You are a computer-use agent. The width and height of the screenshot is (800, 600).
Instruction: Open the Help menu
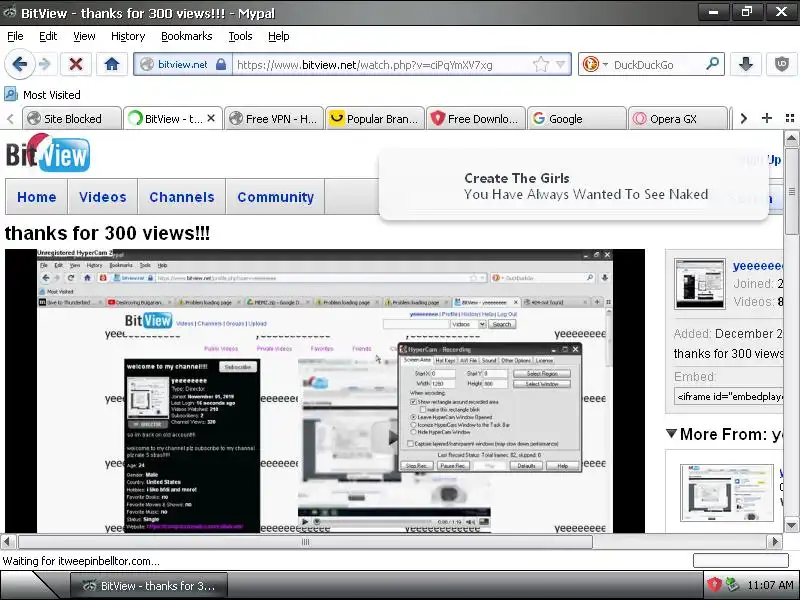[x=279, y=36]
